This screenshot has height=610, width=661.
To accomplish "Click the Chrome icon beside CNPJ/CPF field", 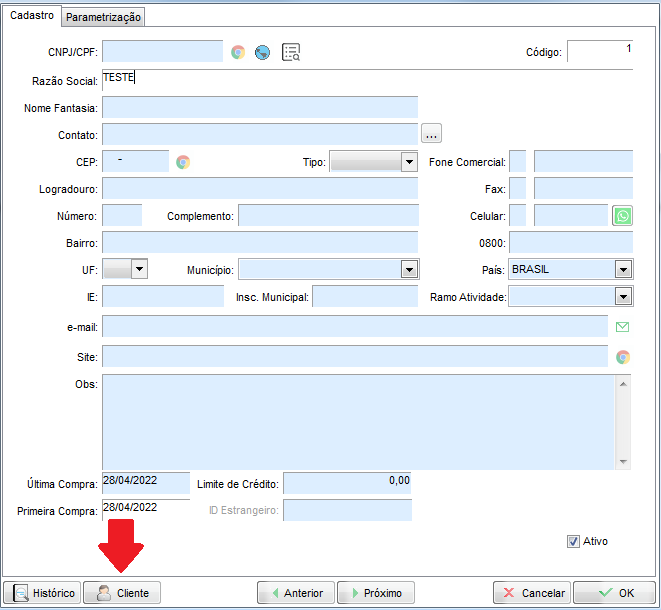I will 238,53.
